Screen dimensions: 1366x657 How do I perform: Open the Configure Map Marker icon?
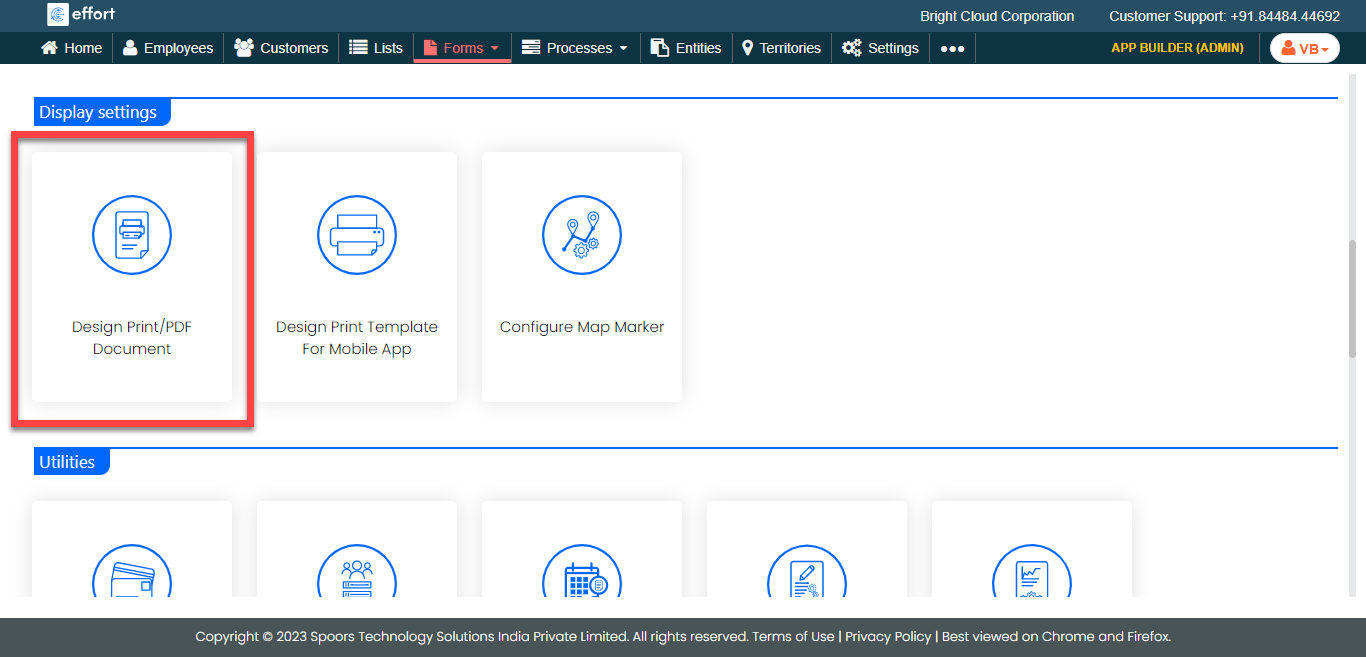tap(582, 236)
